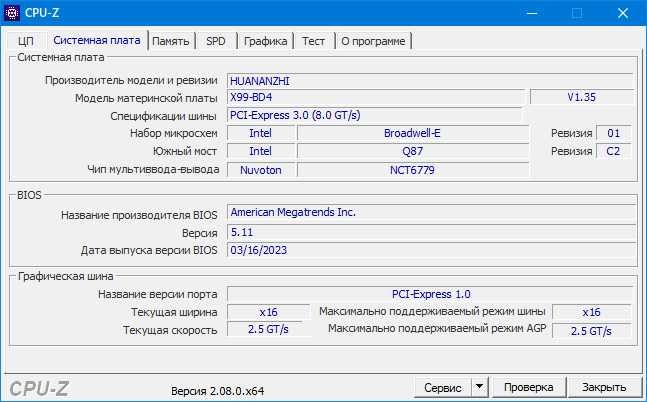Click the Проверка button
The width and height of the screenshot is (647, 402).
[529, 387]
